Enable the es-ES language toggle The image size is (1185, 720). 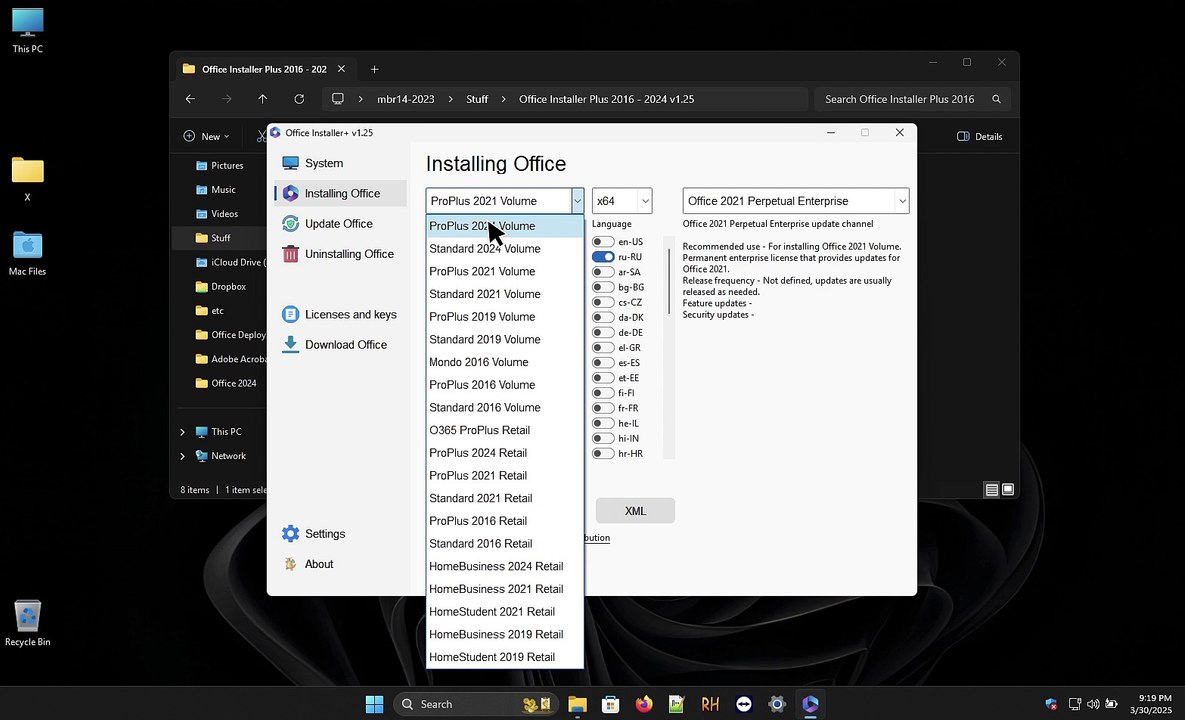(602, 363)
